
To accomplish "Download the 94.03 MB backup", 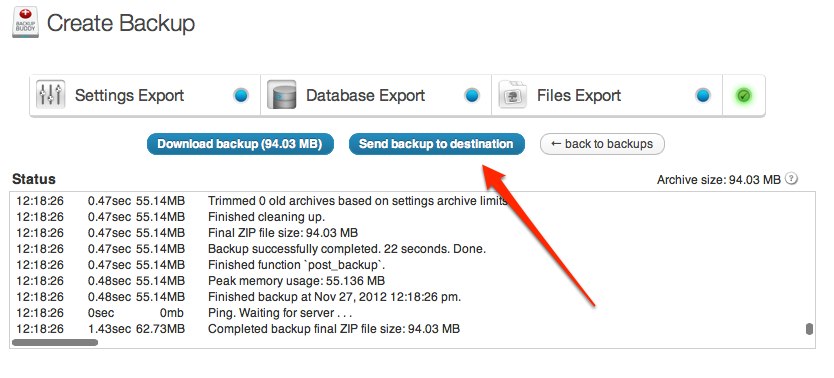I will click(240, 144).
